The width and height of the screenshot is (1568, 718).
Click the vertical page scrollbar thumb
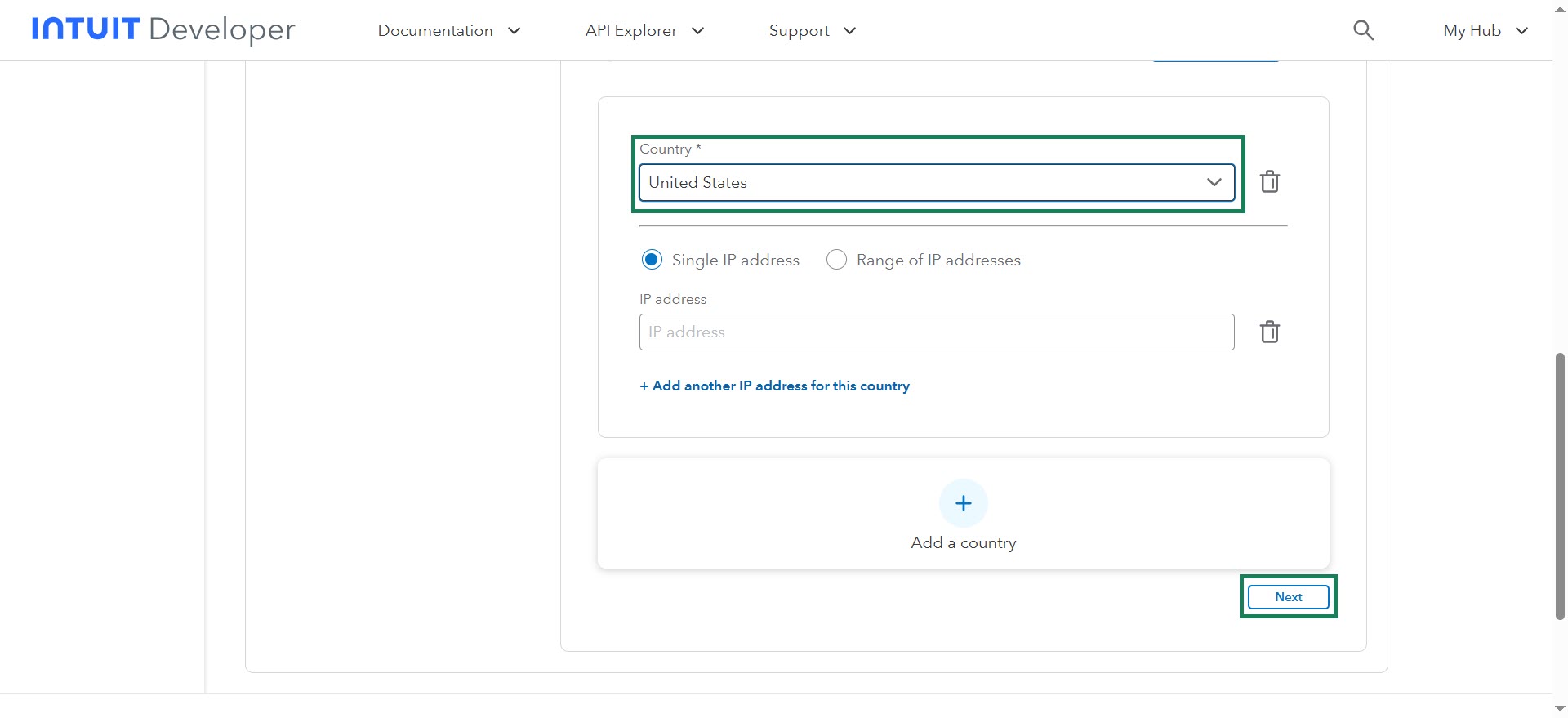(1559, 486)
